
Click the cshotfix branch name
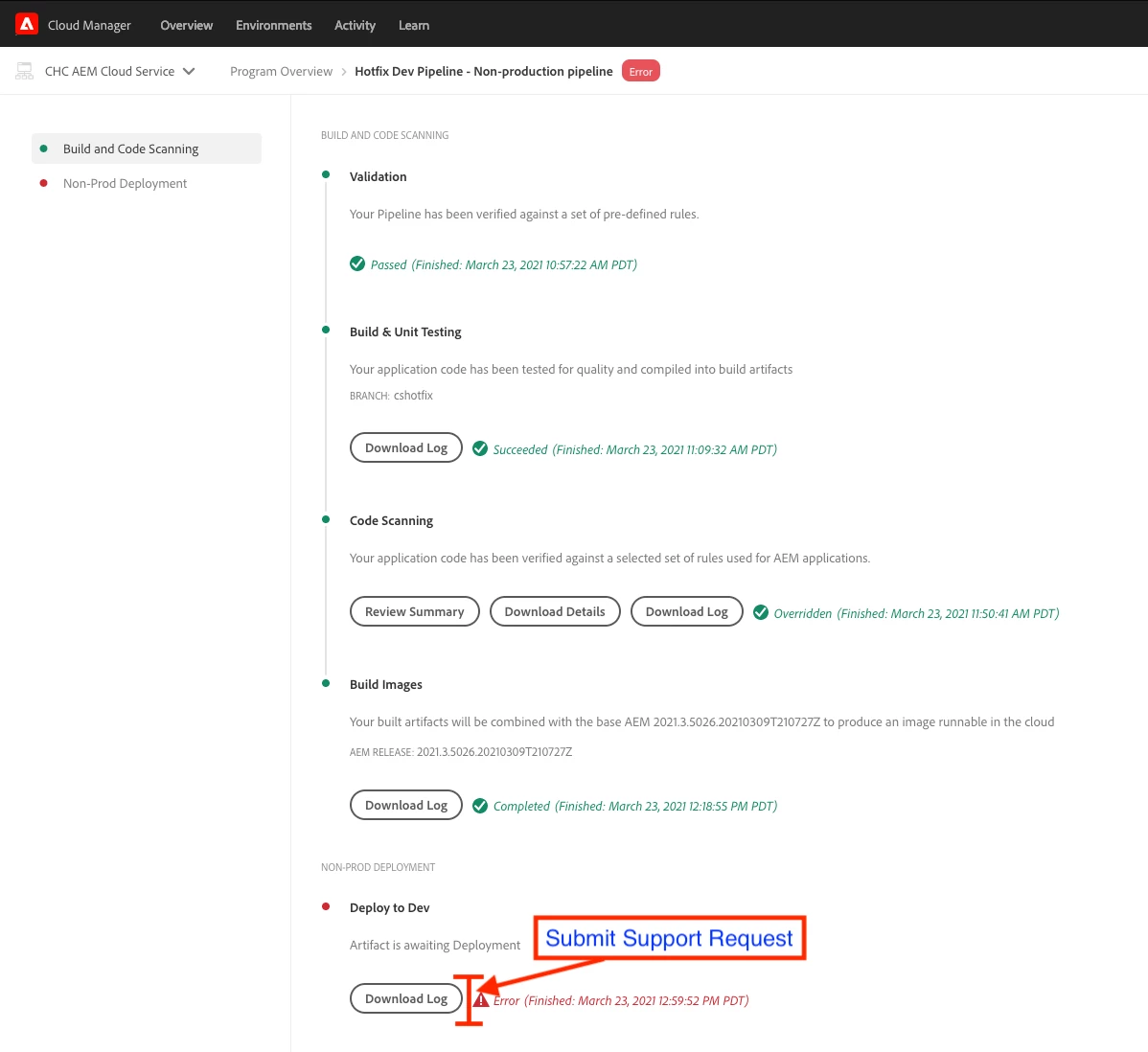click(x=414, y=396)
